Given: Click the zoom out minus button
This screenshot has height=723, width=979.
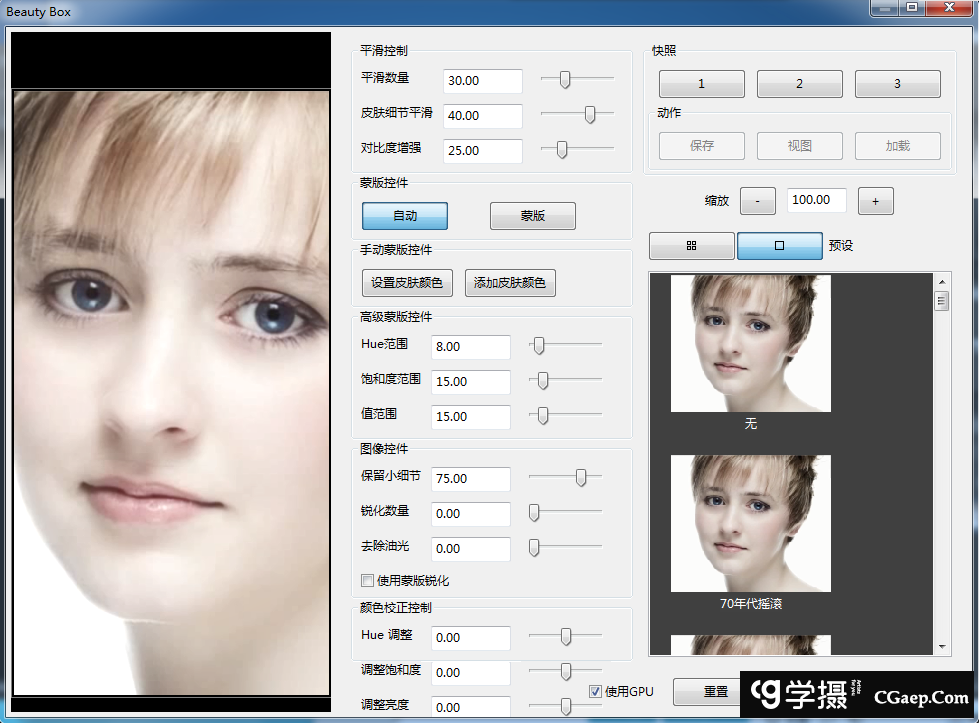Looking at the screenshot, I should coord(758,201).
